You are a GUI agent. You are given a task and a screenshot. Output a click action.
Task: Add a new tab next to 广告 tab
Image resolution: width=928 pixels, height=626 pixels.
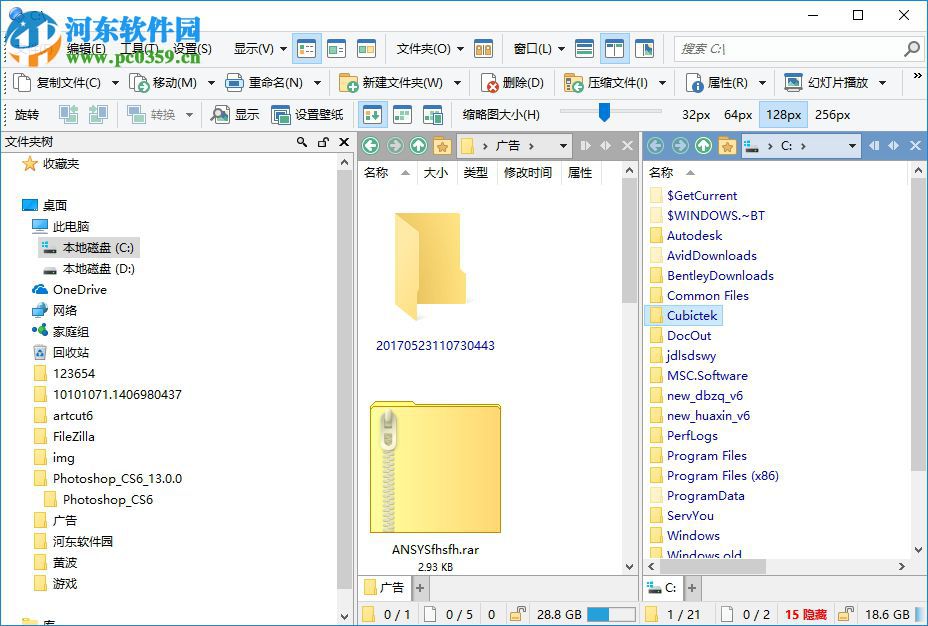point(420,588)
